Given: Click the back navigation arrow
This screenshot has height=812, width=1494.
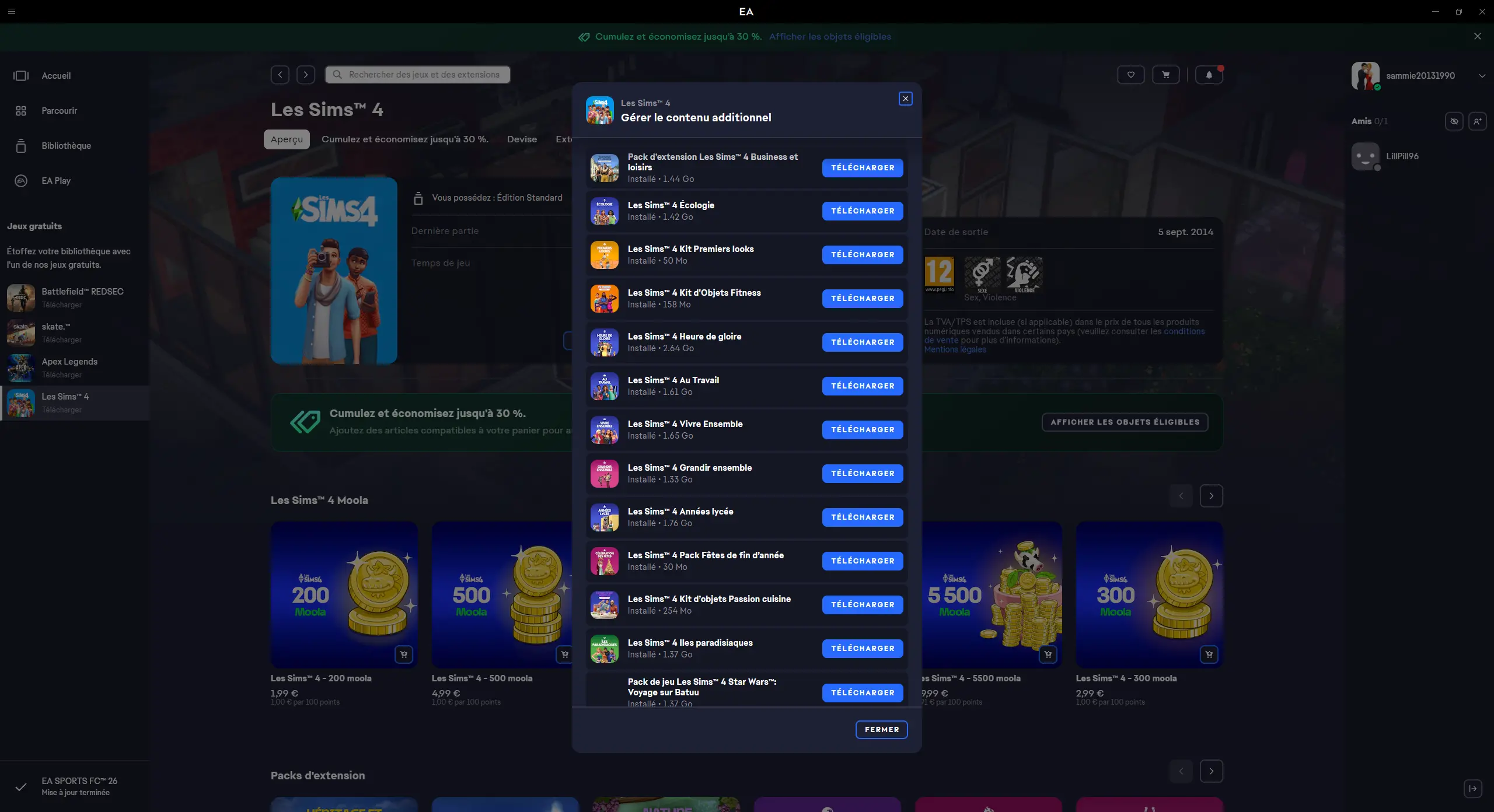Looking at the screenshot, I should click(x=280, y=75).
